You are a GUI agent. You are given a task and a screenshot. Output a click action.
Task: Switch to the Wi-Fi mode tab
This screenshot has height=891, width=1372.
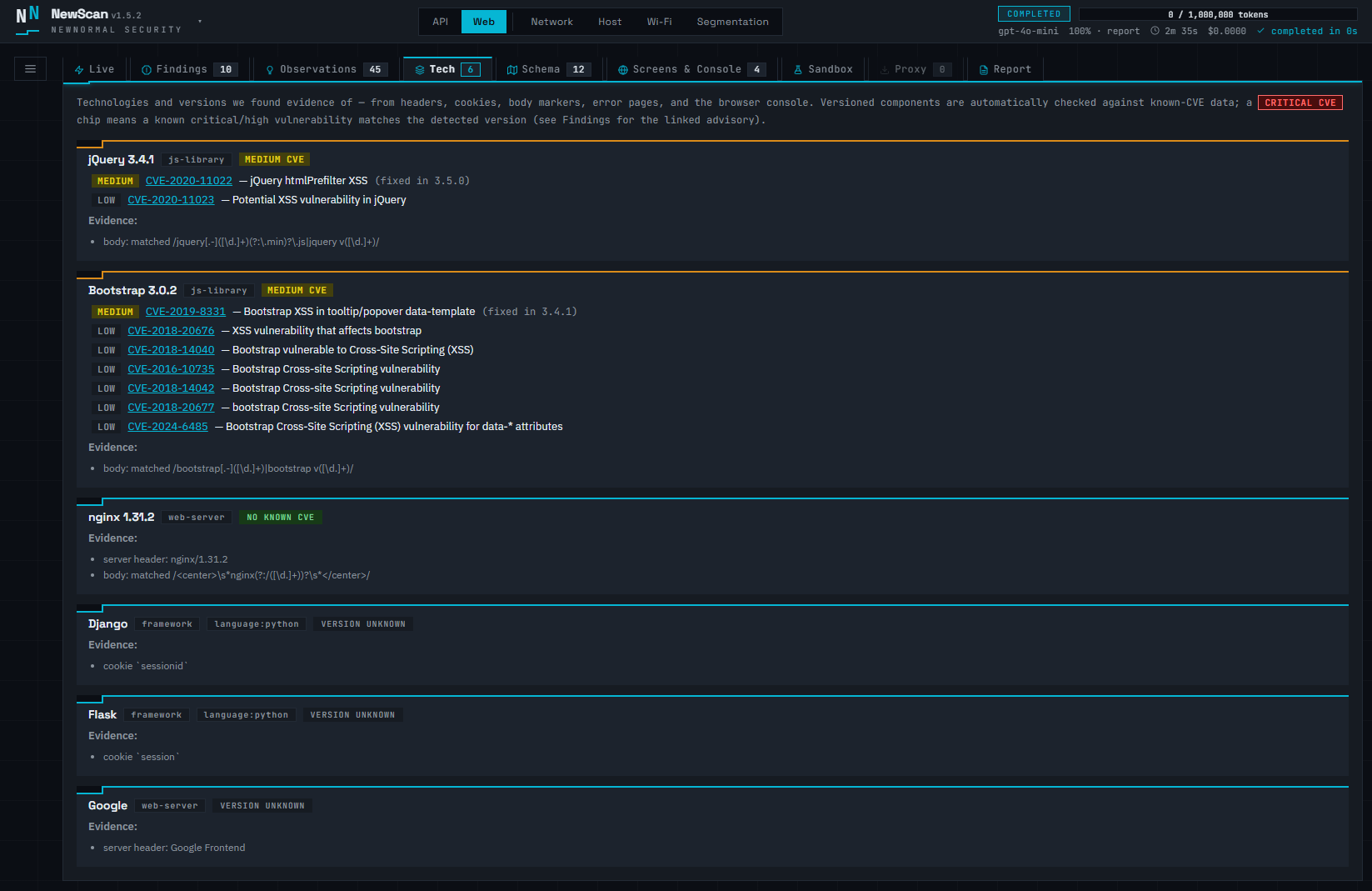660,22
